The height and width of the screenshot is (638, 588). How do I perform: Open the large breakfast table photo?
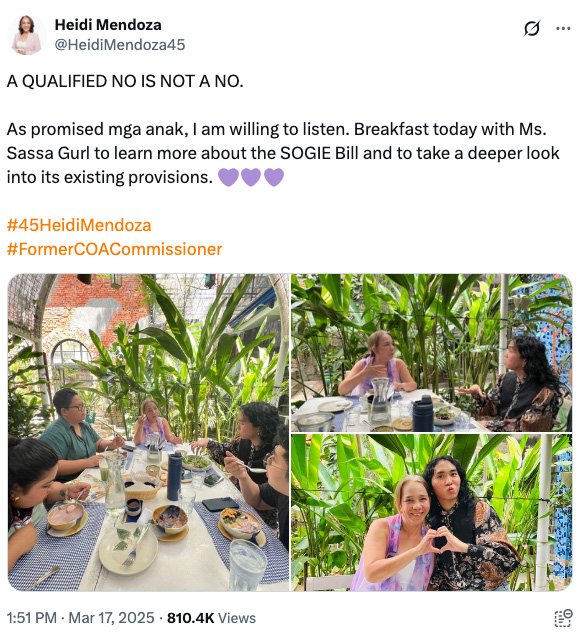click(x=149, y=432)
